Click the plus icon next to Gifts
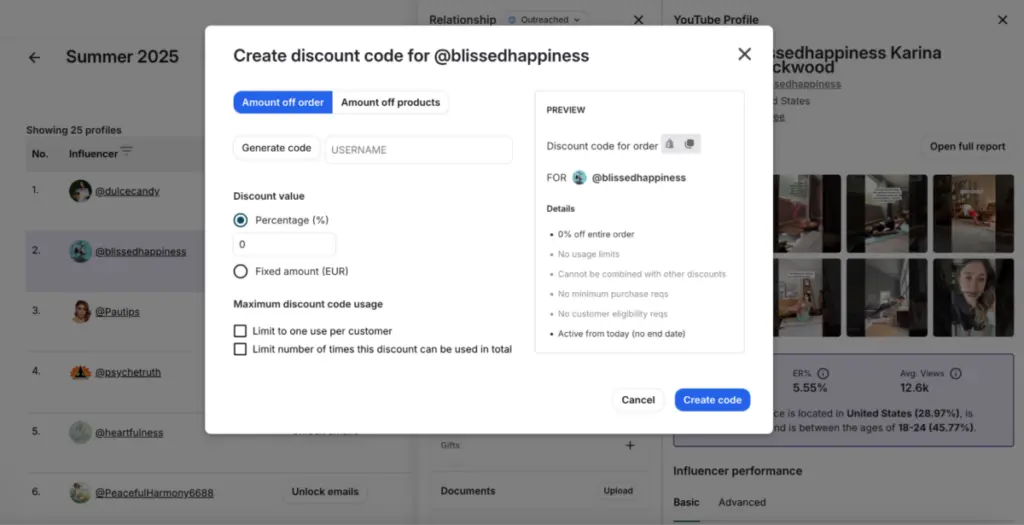The height and width of the screenshot is (525, 1024). [x=630, y=445]
